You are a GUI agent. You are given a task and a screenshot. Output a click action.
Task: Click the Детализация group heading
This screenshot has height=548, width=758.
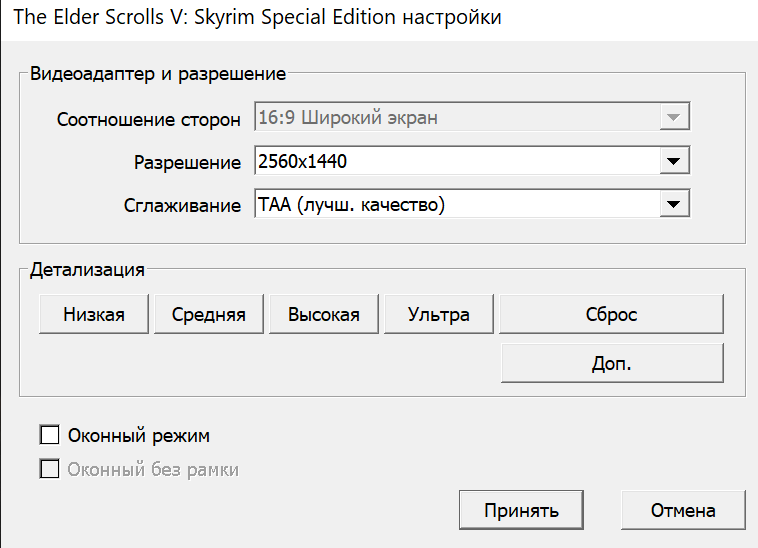87,270
